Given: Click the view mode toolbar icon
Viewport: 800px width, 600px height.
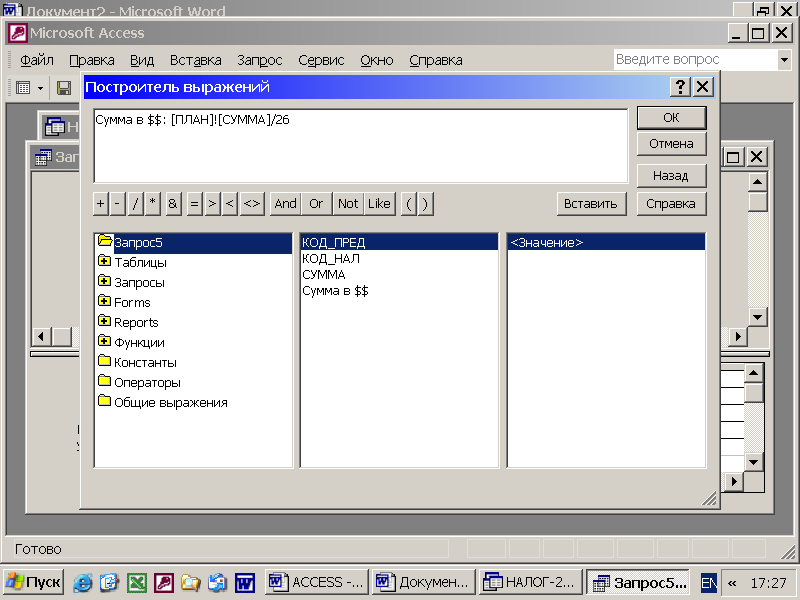Looking at the screenshot, I should point(23,88).
